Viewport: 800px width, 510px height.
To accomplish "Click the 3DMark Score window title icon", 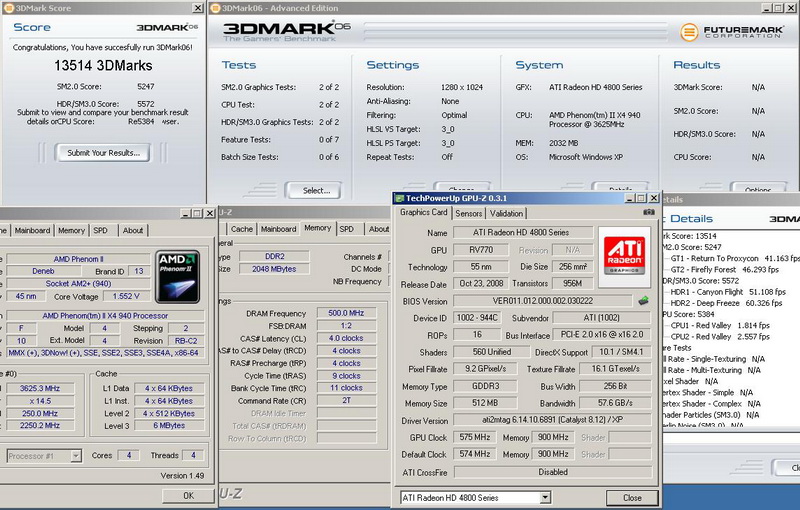I will point(8,8).
